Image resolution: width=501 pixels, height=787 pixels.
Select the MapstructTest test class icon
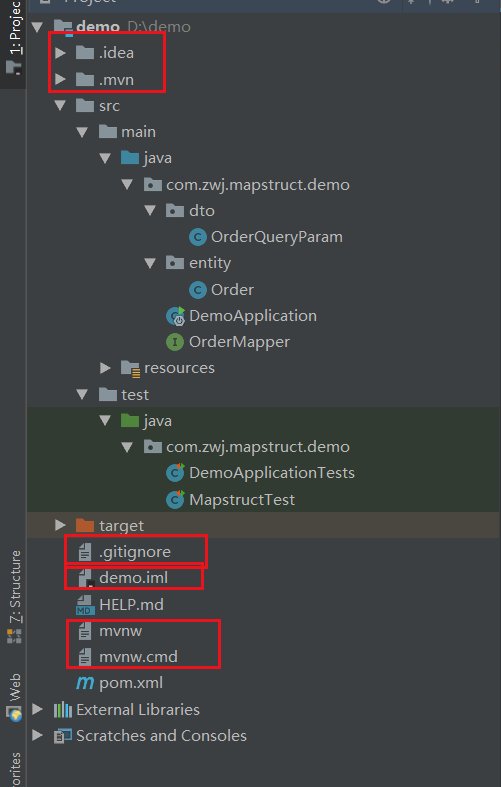[175, 499]
